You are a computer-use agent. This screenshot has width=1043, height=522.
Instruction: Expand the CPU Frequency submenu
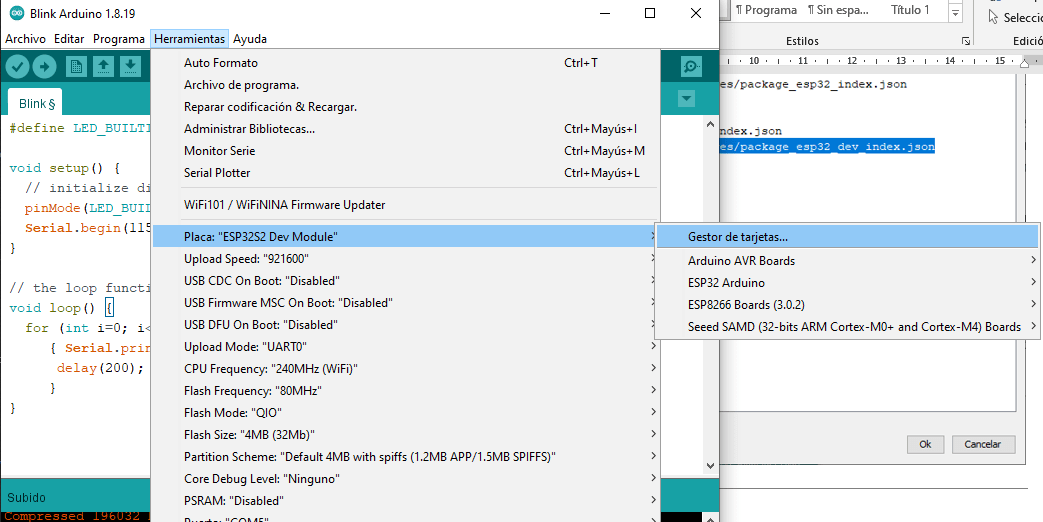406,368
